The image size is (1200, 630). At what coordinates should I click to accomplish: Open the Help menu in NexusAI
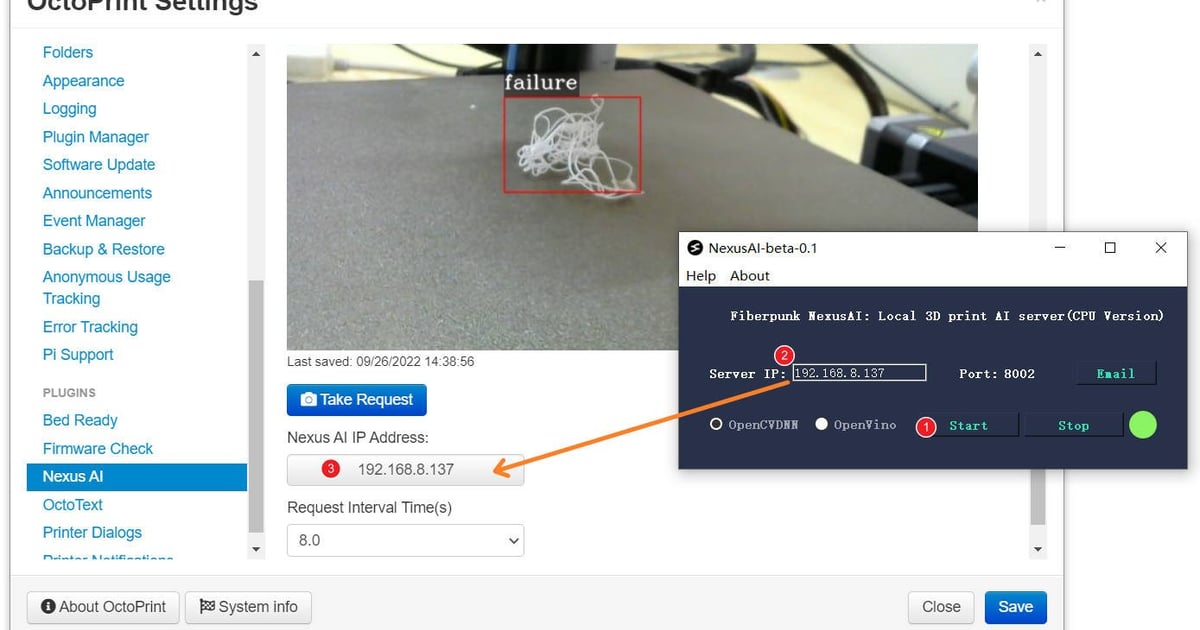coord(701,275)
